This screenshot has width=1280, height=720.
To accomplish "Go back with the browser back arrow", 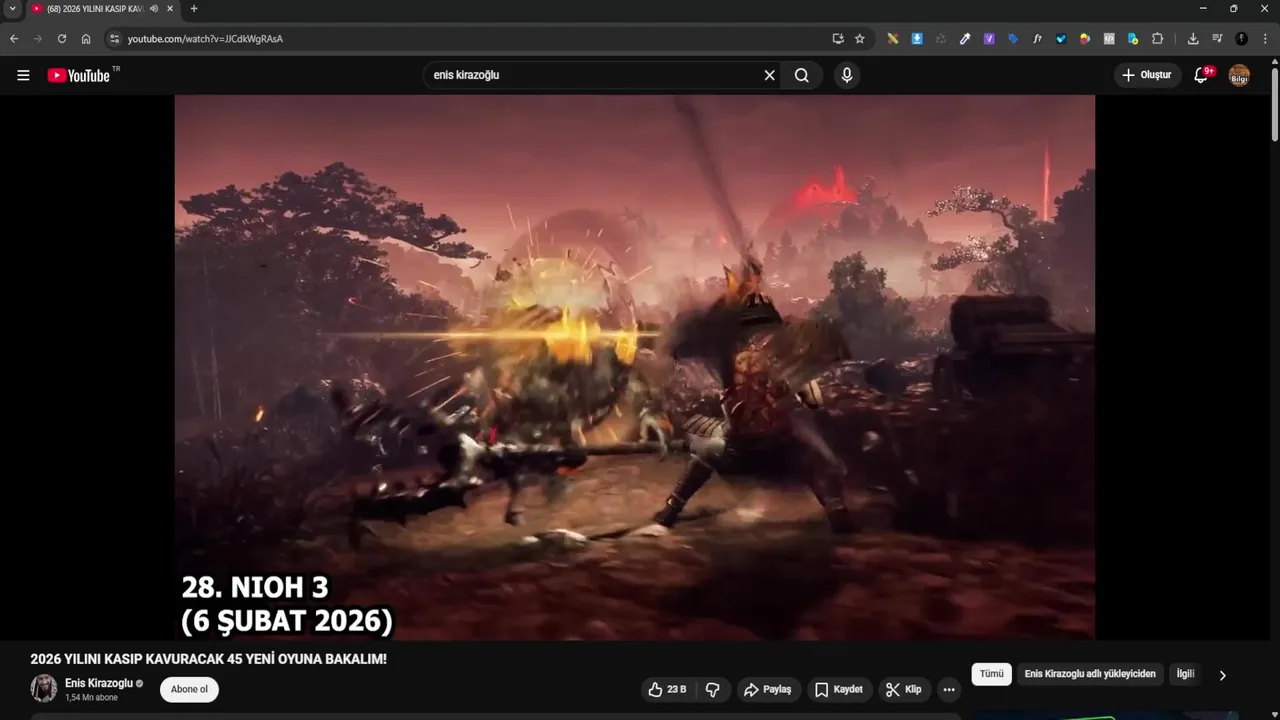I will click(14, 39).
